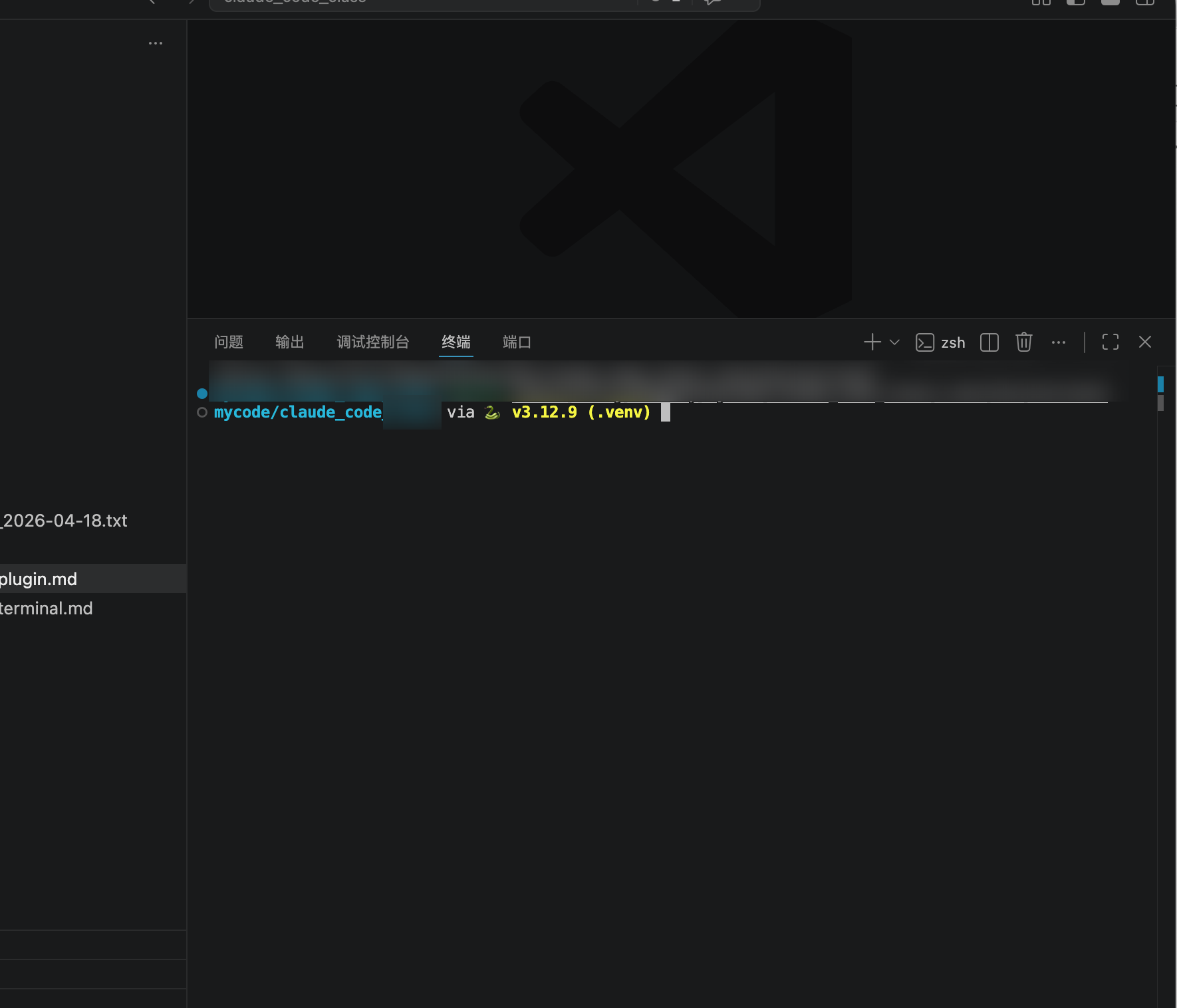
Task: Kill the terminal with the trash icon
Action: (x=1024, y=342)
